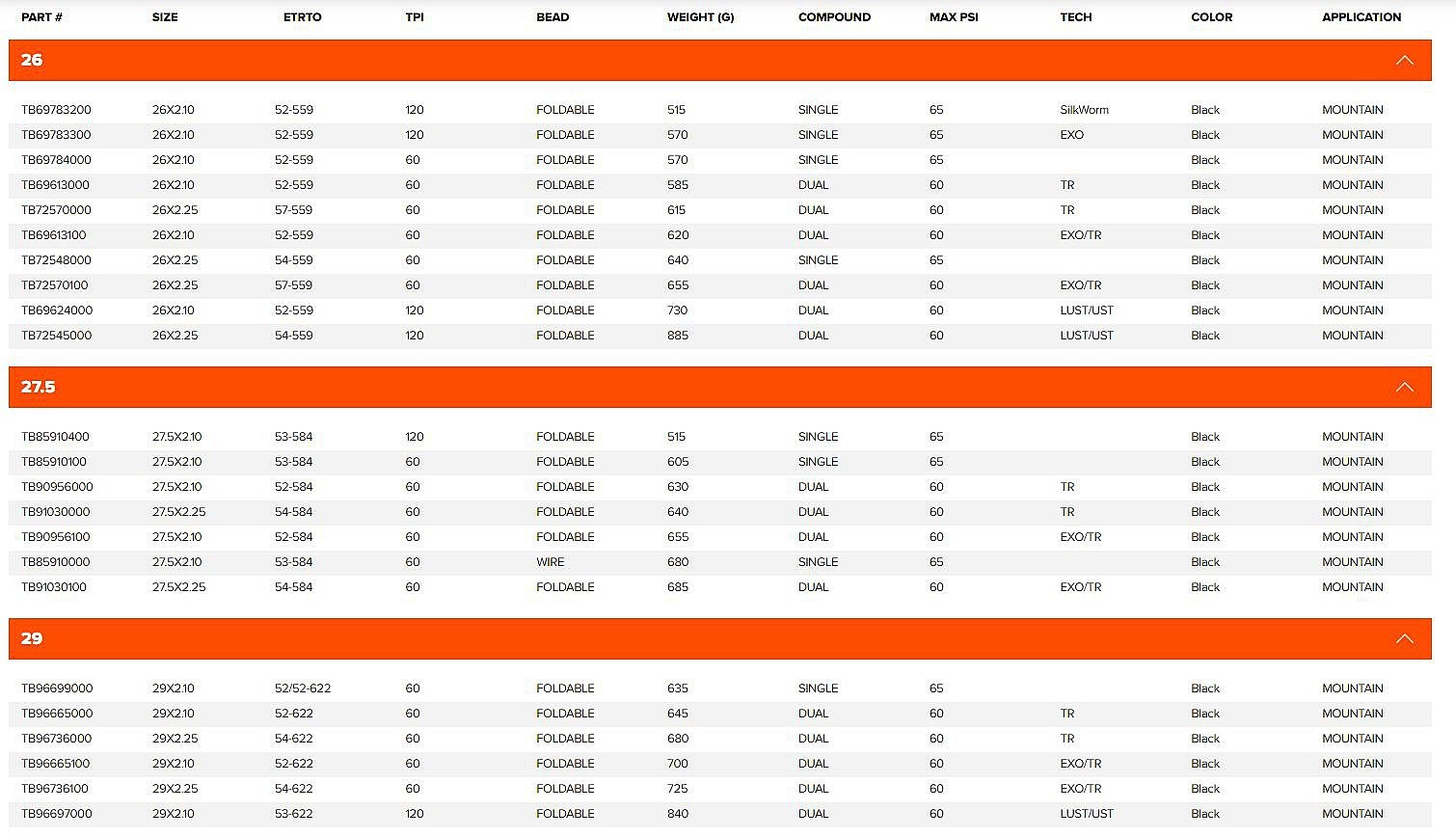
Task: Select the MAX PSI column header
Action: (954, 17)
